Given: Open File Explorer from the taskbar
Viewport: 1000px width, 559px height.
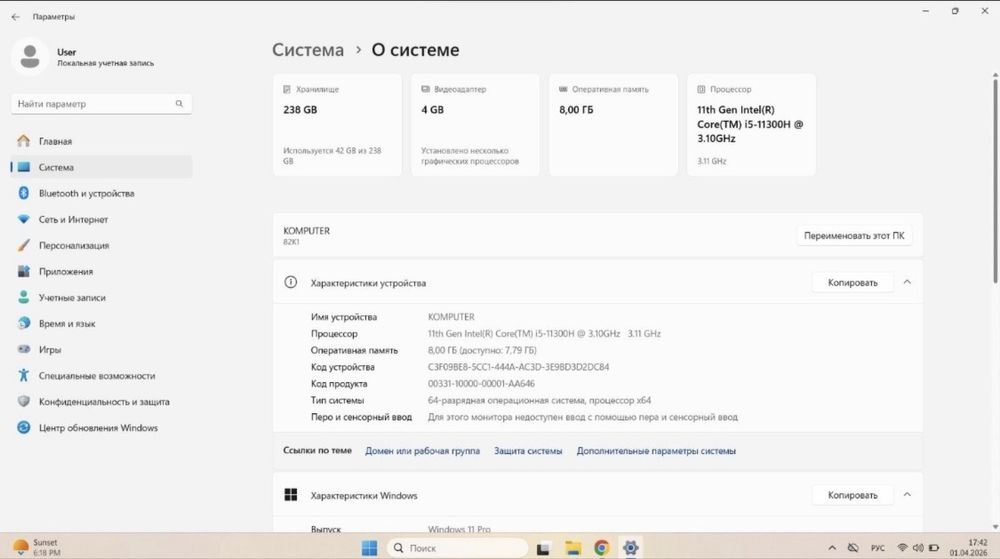Looking at the screenshot, I should pos(573,548).
